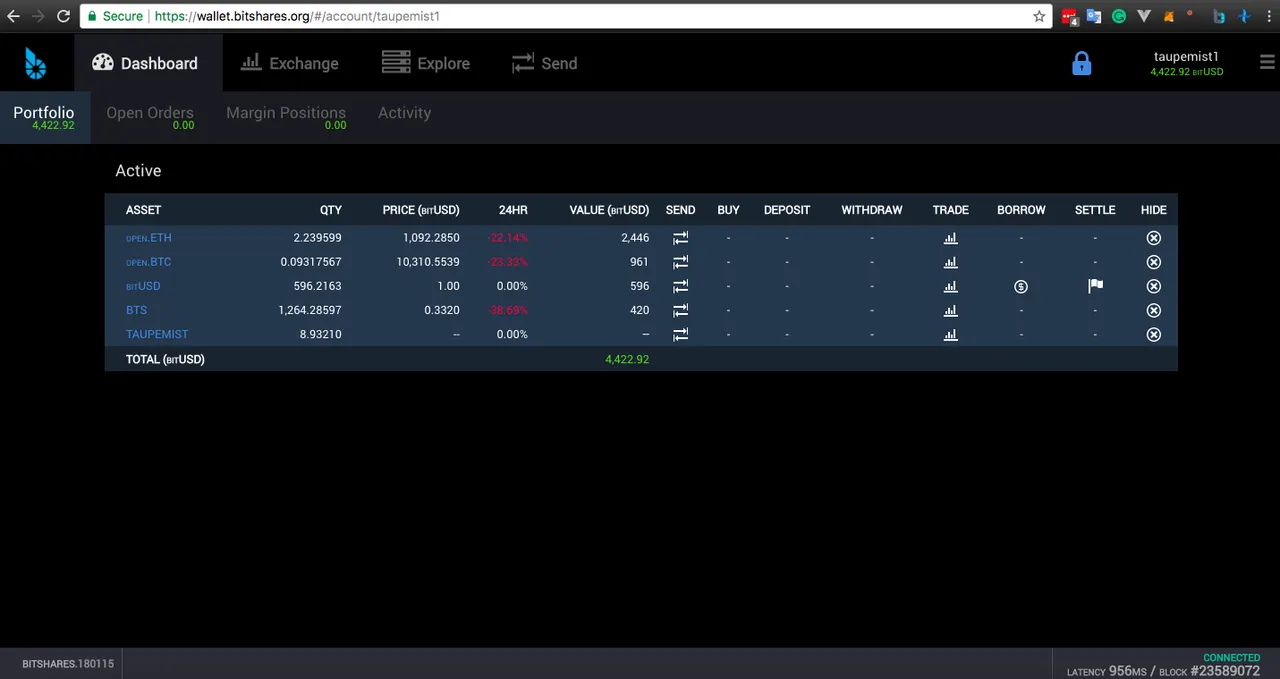Send BTS using its transfer icon
The image size is (1280, 679).
(680, 310)
